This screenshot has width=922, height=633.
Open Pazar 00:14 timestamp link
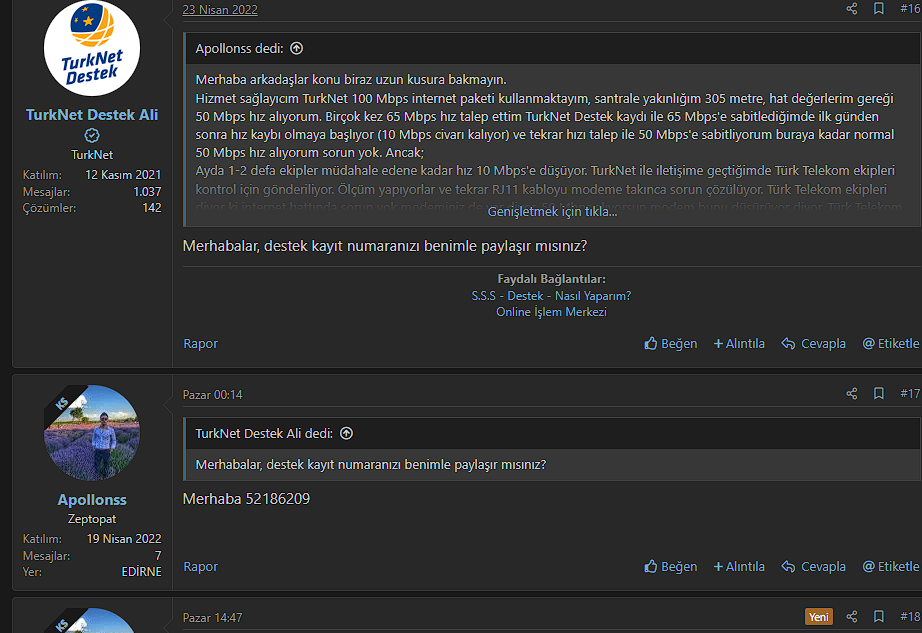coord(212,394)
